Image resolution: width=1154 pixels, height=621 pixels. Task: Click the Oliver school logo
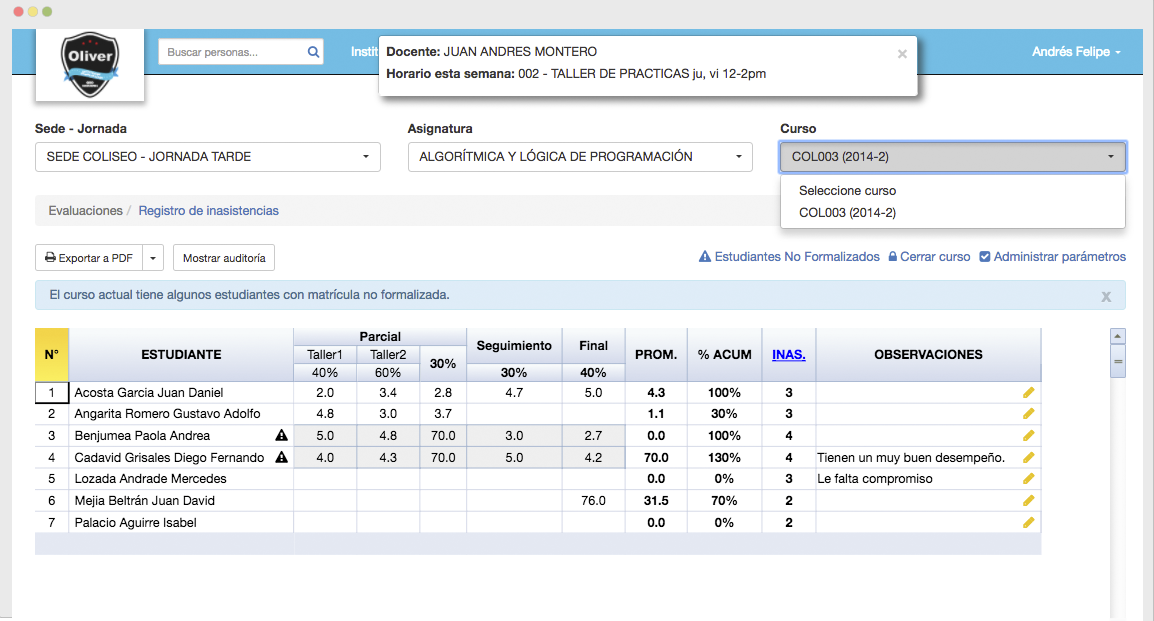tap(89, 63)
